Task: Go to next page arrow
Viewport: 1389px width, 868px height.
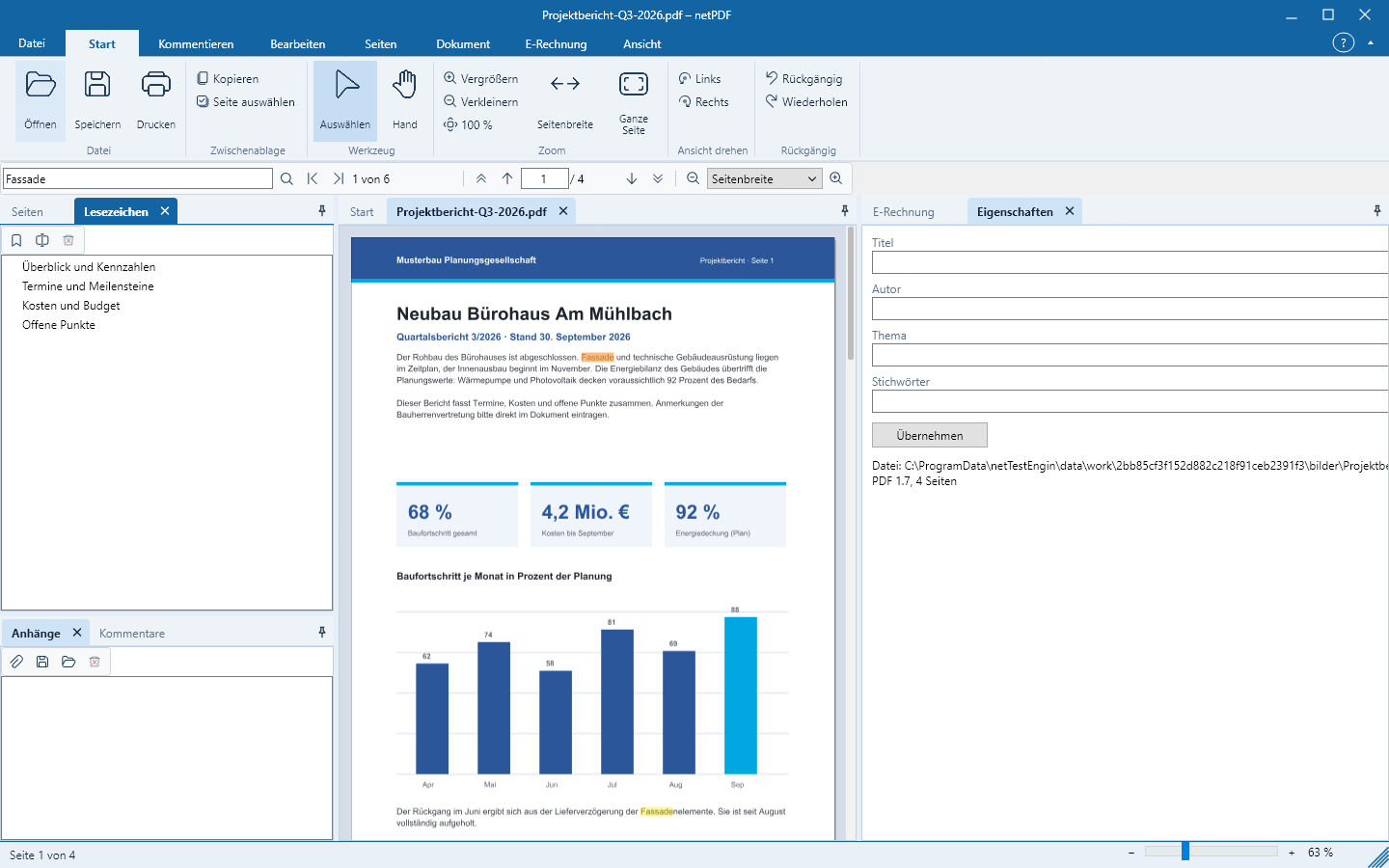Action: (x=632, y=178)
